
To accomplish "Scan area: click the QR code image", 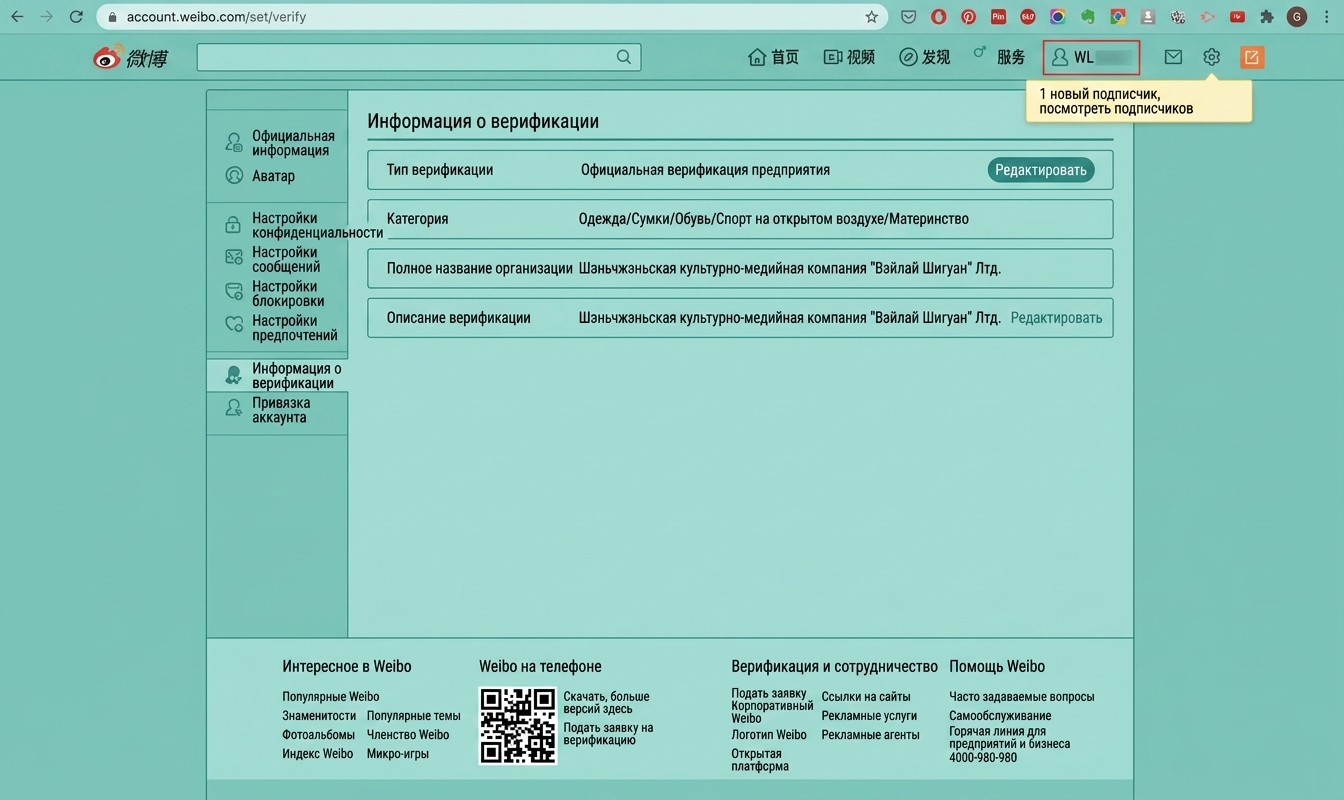I will pos(517,725).
